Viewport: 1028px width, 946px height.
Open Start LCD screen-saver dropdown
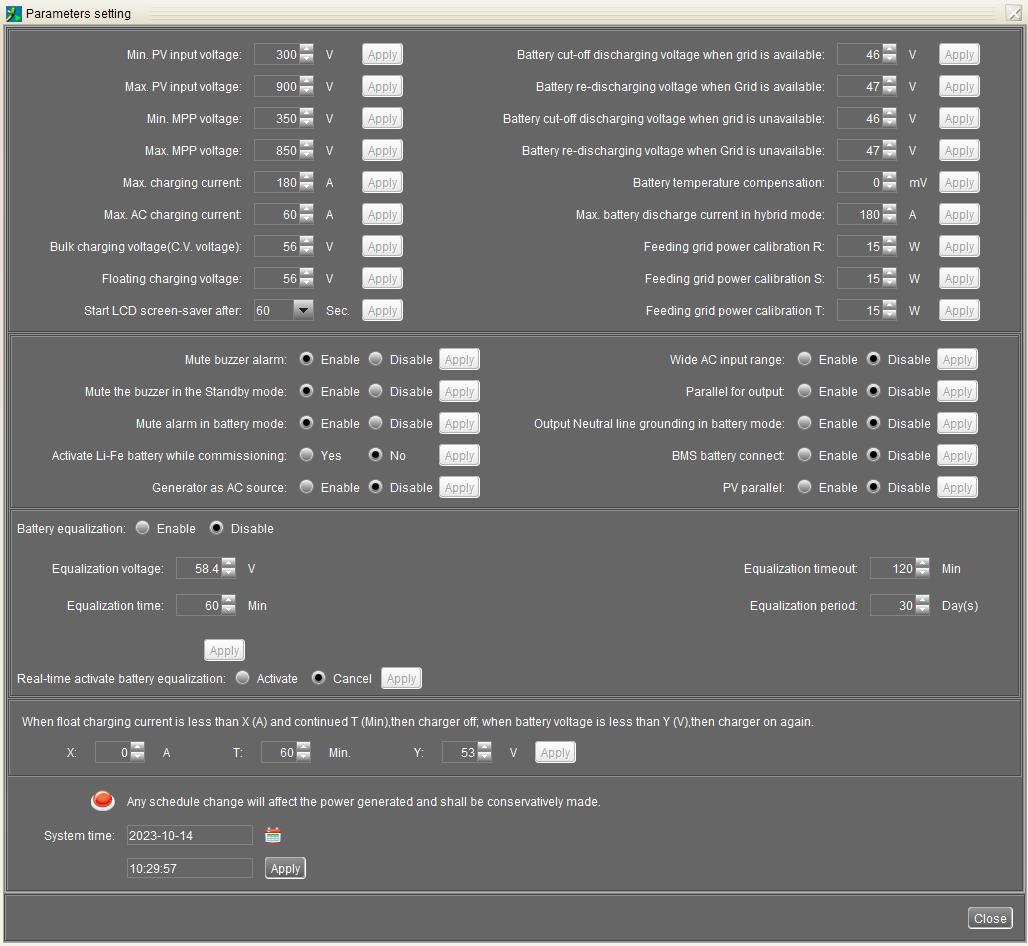(x=303, y=311)
